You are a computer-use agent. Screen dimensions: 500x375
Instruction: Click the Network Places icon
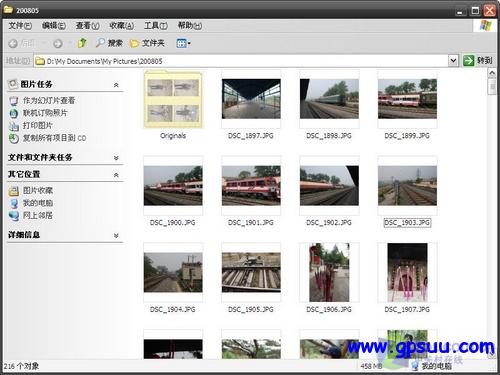14,216
